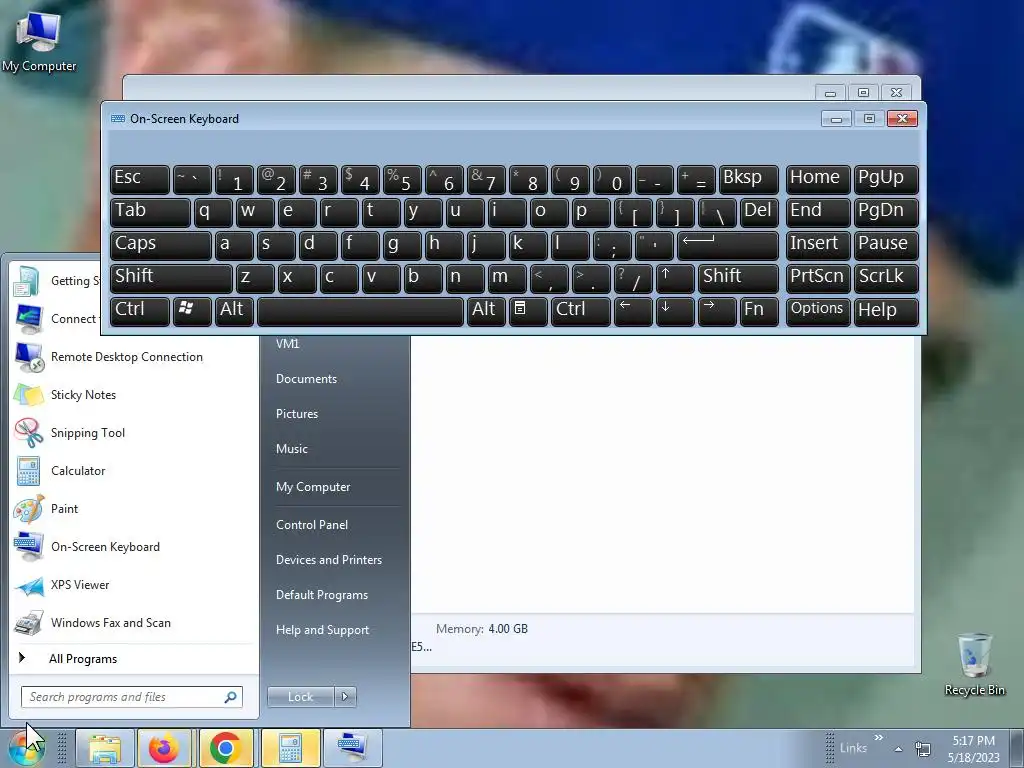Click network icon in system tray
The height and width of the screenshot is (768, 1024).
(923, 749)
